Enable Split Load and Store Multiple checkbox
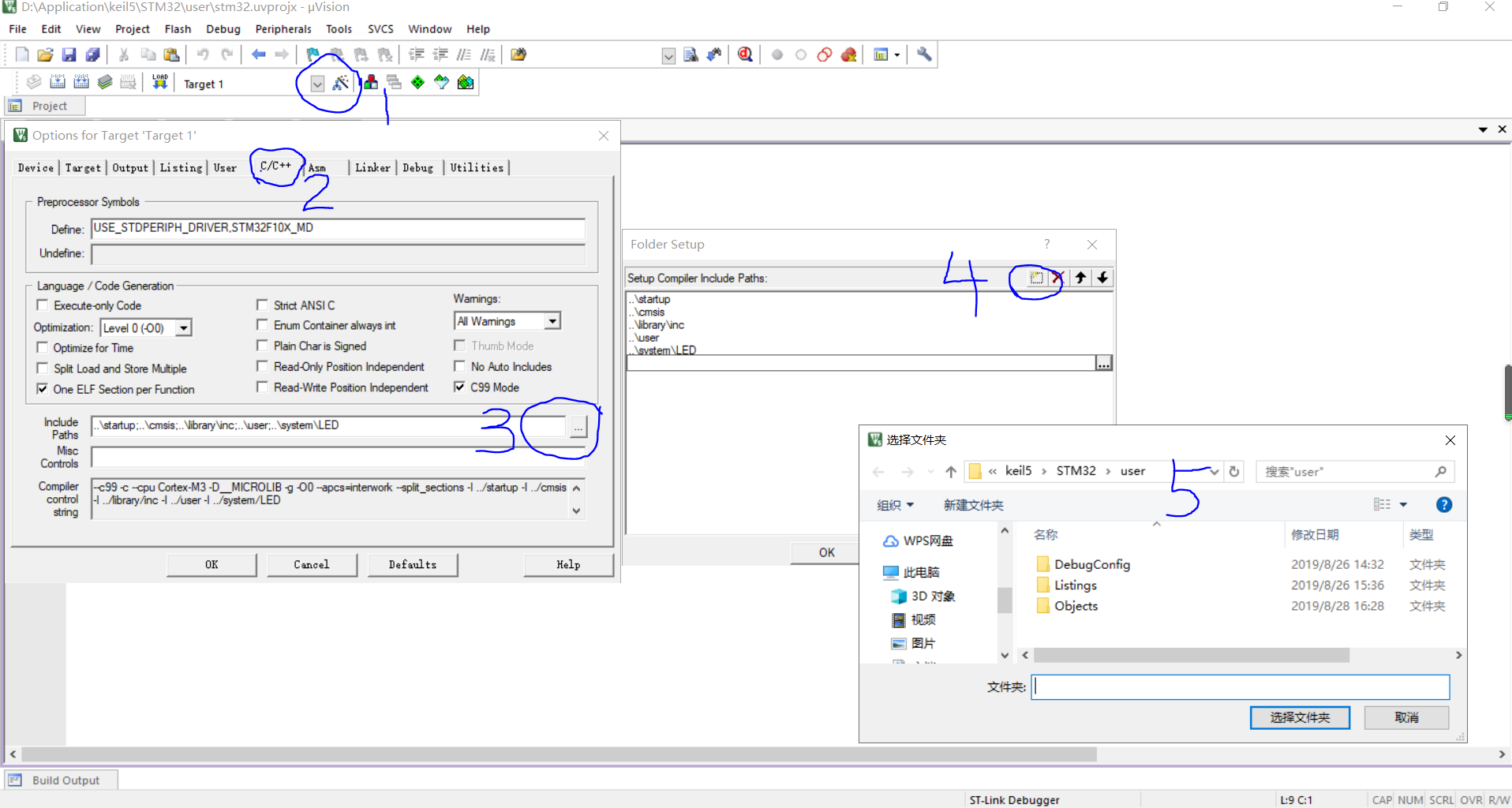The width and height of the screenshot is (1512, 808). pyautogui.click(x=43, y=368)
